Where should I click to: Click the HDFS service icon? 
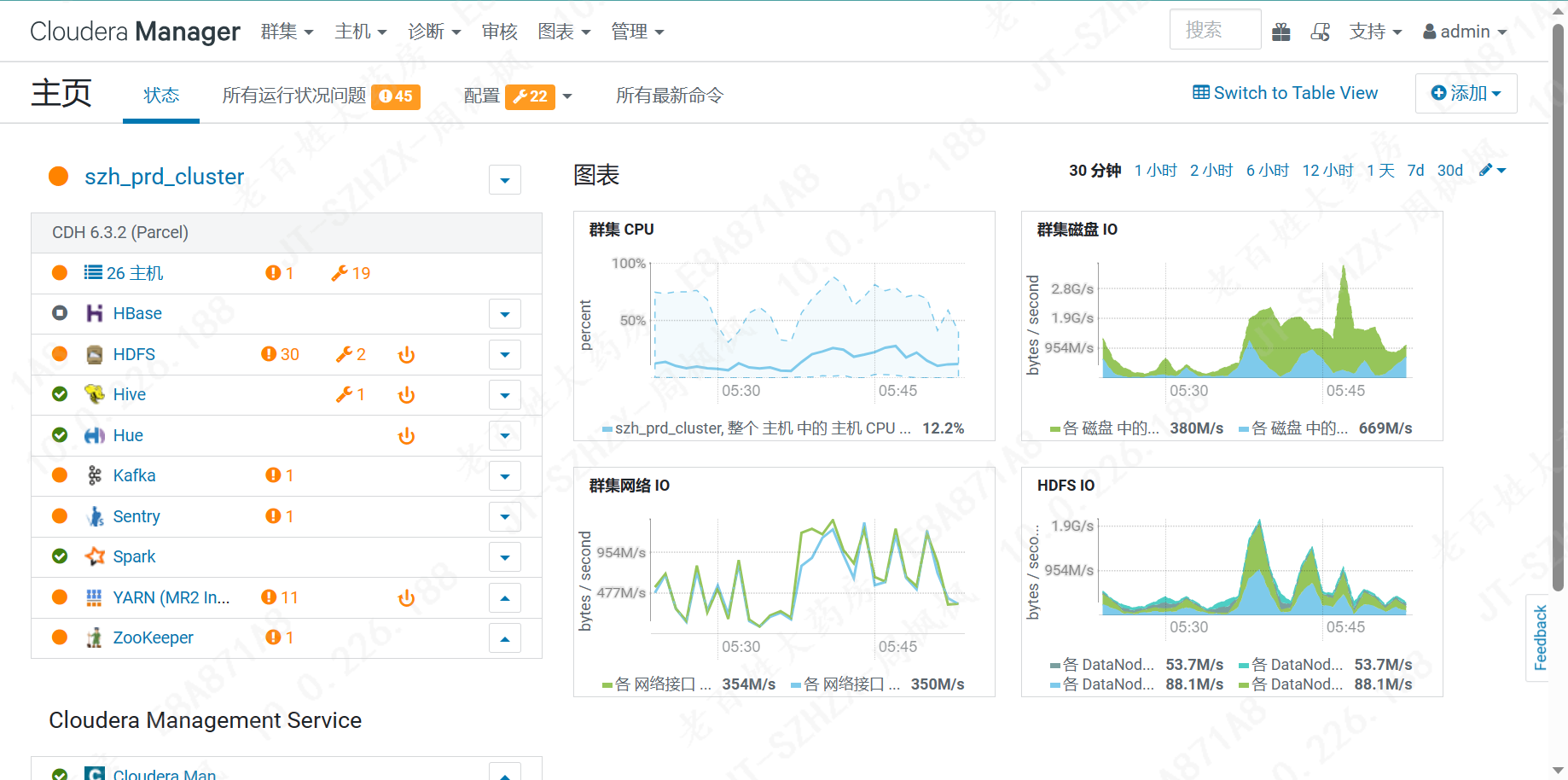pos(95,354)
